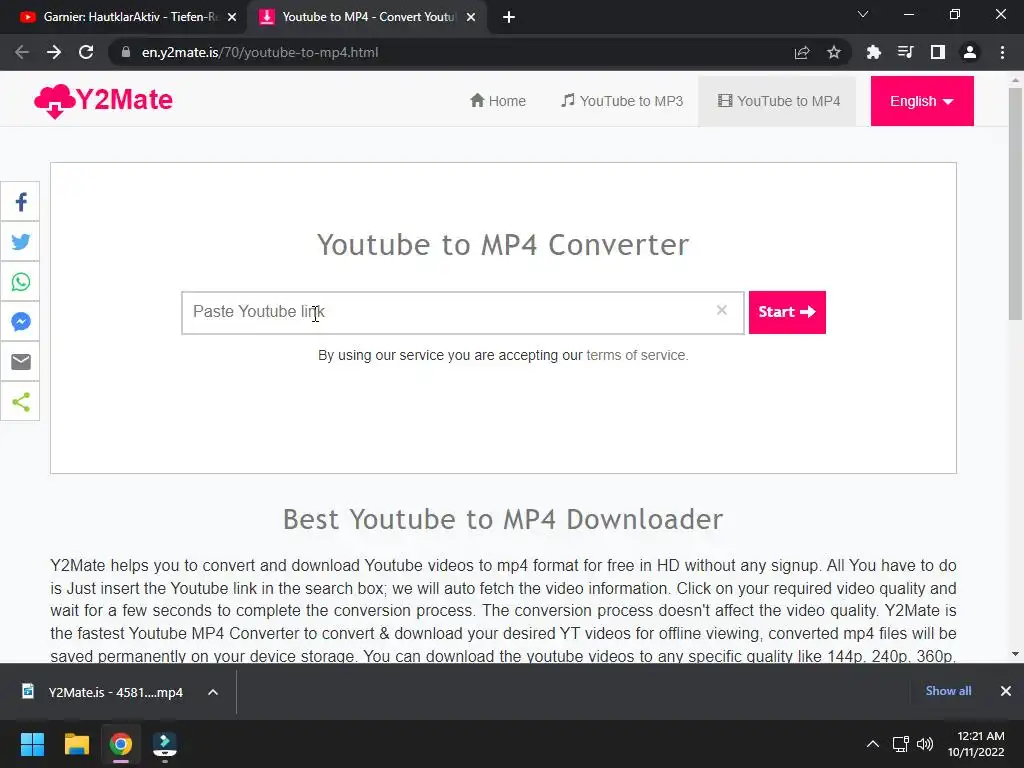Click the page vertical scrollbar thumb

coord(1015,204)
